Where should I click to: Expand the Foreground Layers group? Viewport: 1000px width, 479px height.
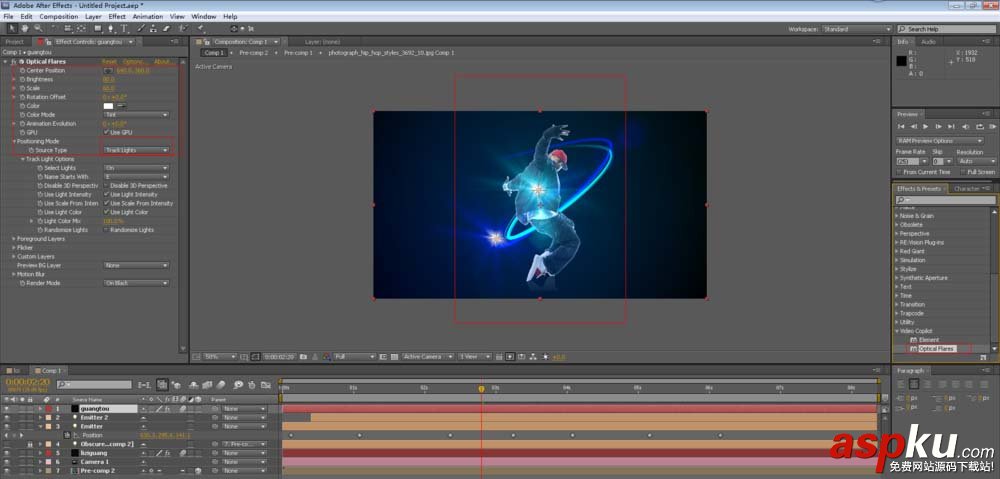click(13, 238)
